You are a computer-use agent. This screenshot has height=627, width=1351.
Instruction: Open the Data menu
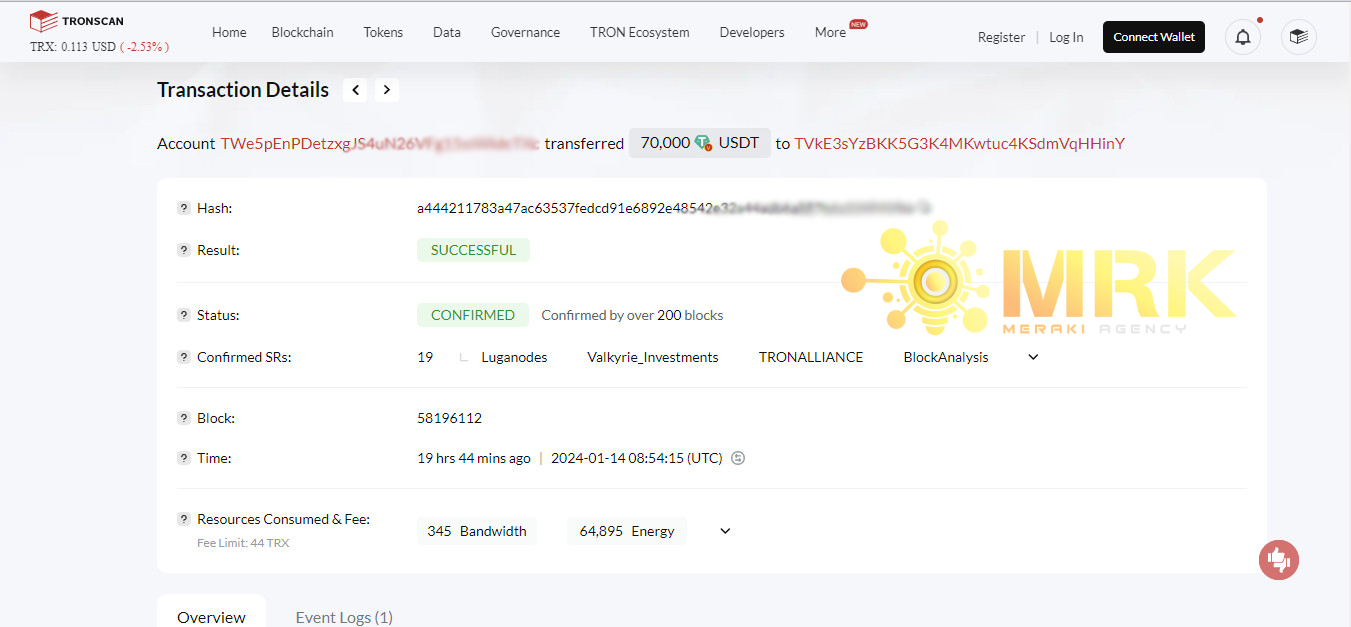tap(447, 32)
